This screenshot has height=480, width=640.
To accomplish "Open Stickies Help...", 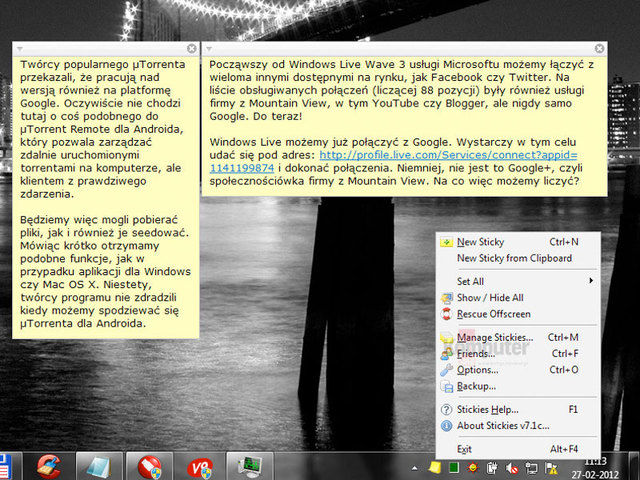I will click(518, 409).
